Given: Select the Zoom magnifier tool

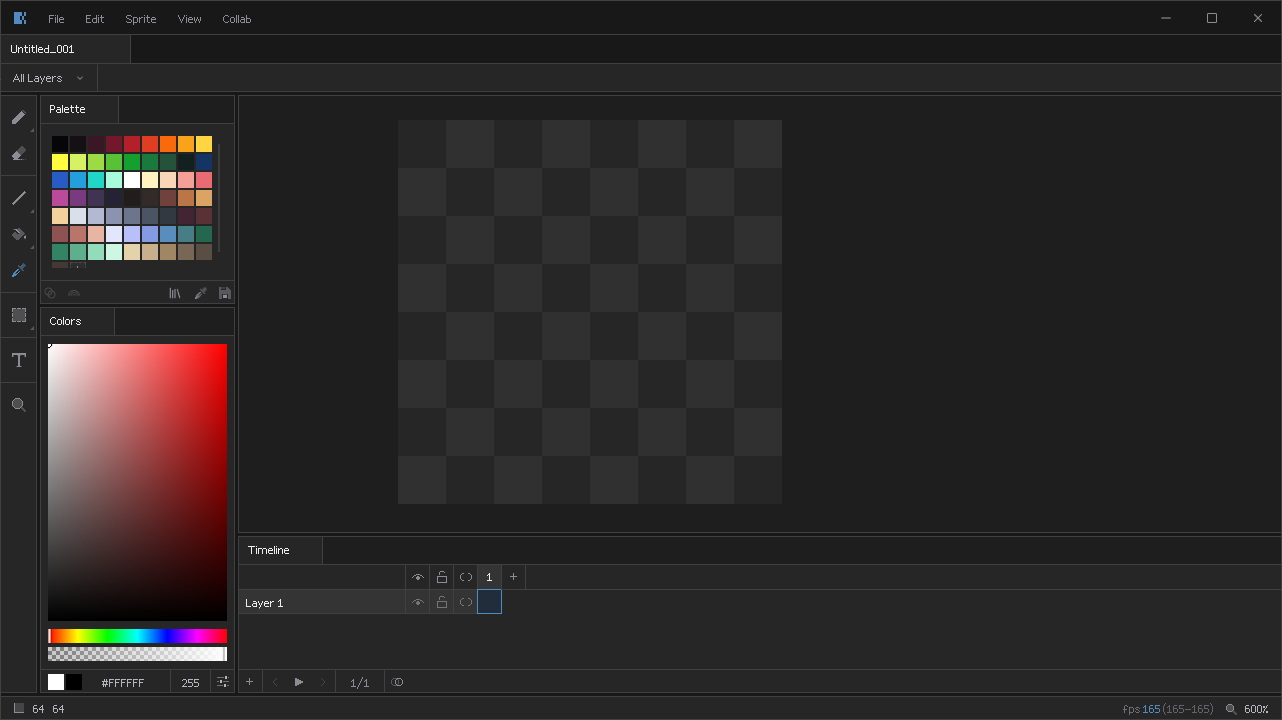Looking at the screenshot, I should pos(19,405).
